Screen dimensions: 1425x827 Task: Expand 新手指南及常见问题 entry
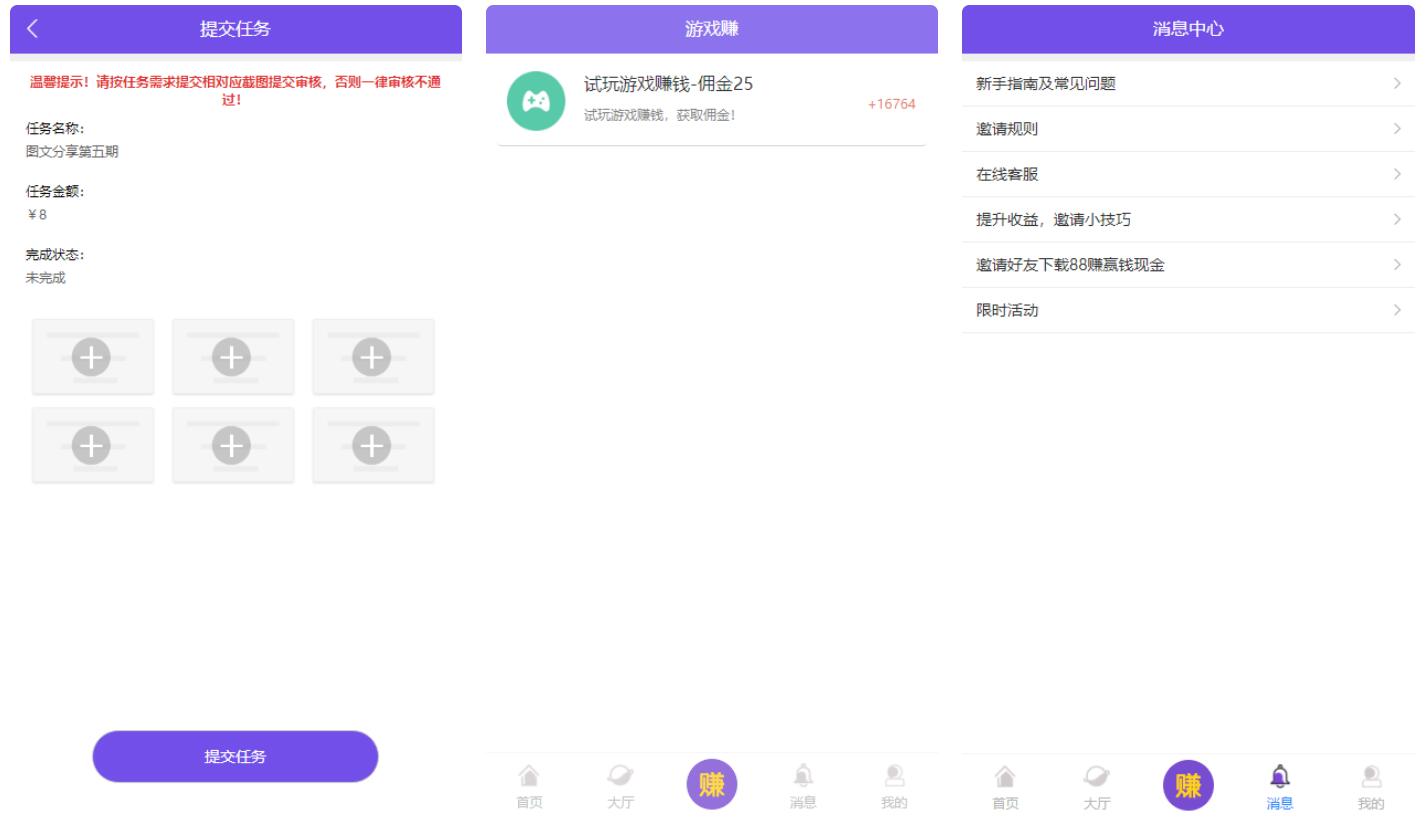pyautogui.click(x=1186, y=84)
